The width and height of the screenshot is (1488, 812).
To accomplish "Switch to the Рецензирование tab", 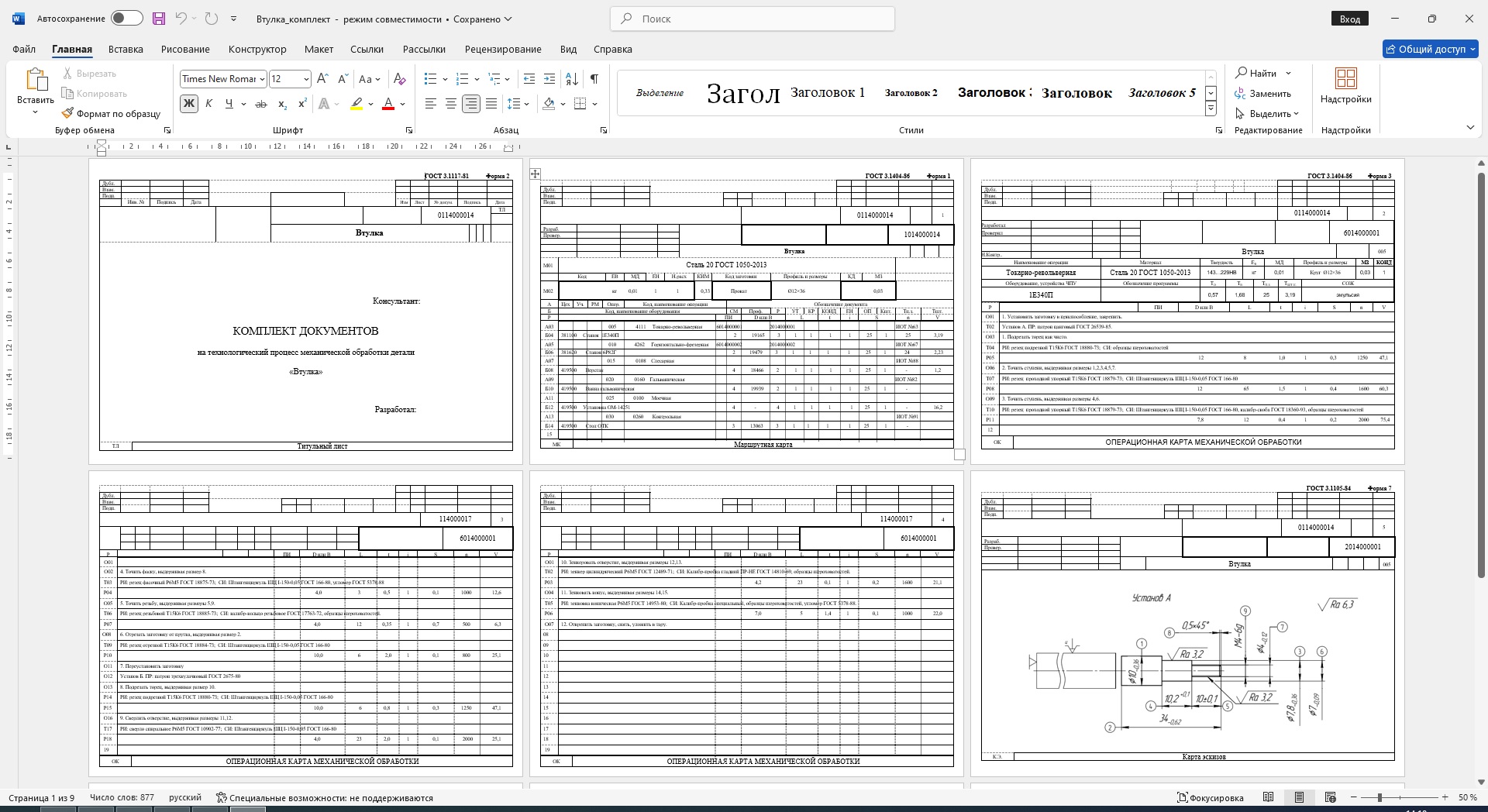I will click(503, 49).
